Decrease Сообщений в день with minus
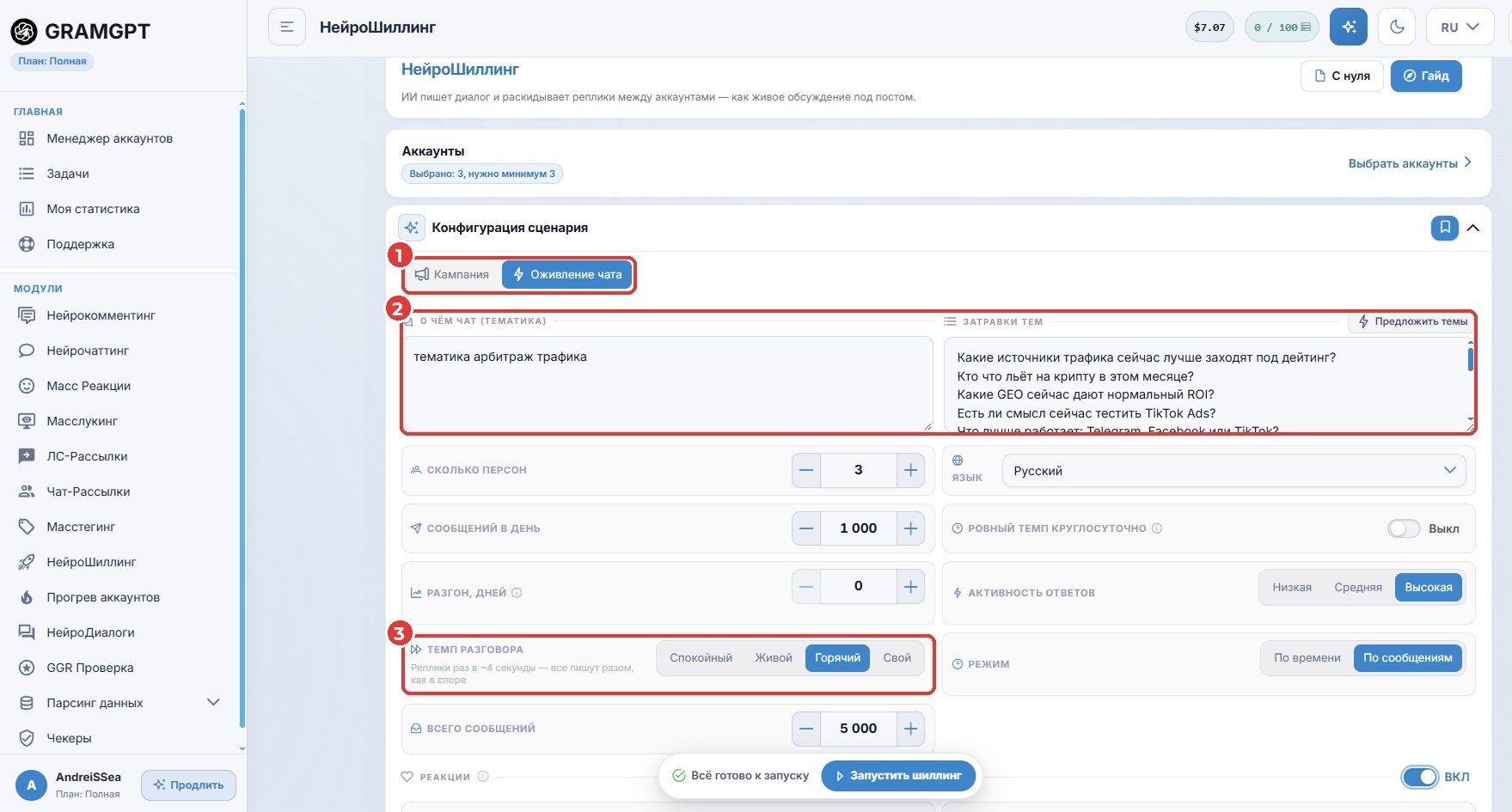 tap(806, 528)
